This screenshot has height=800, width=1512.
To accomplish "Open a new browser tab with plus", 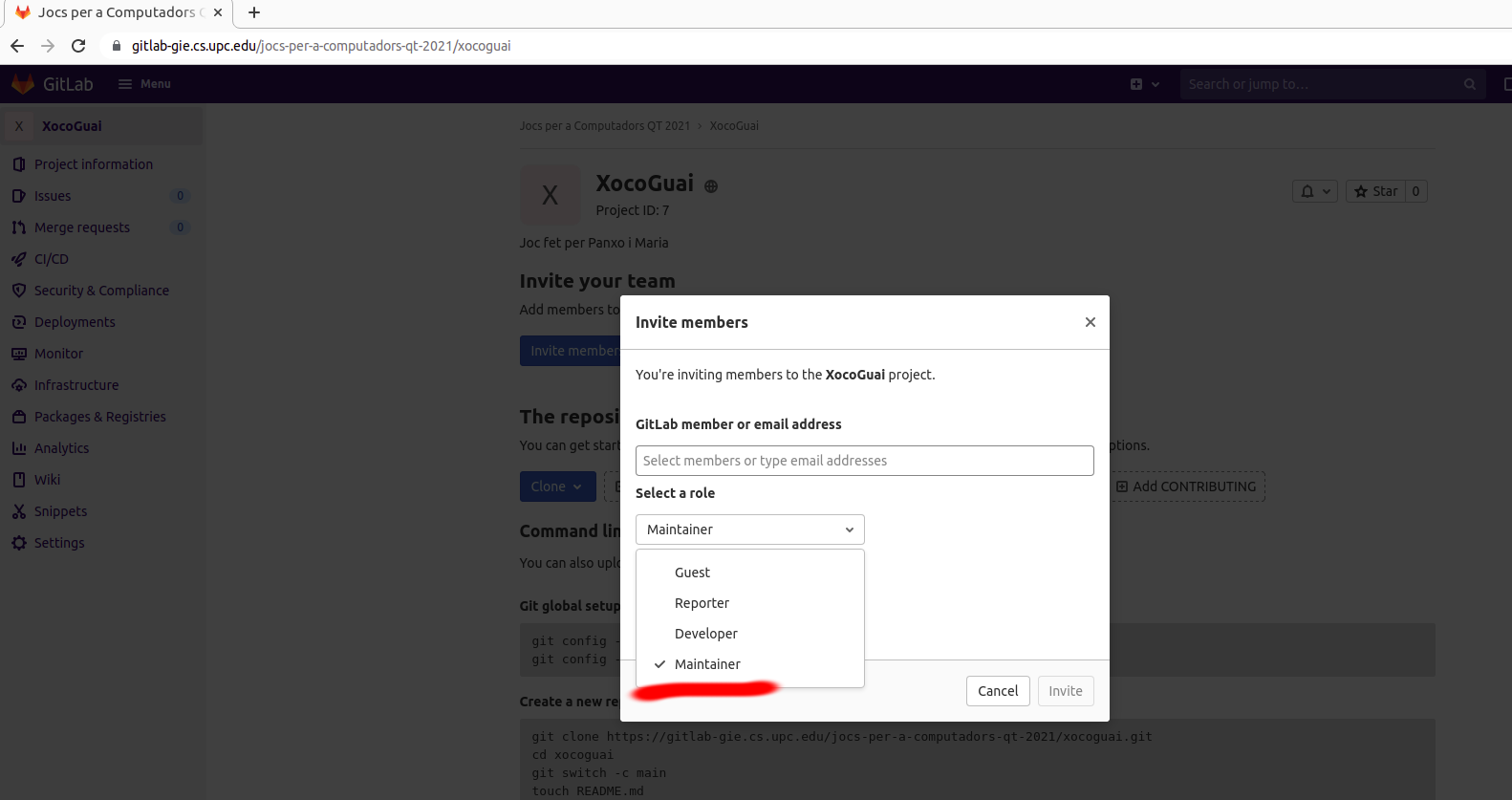I will click(254, 12).
